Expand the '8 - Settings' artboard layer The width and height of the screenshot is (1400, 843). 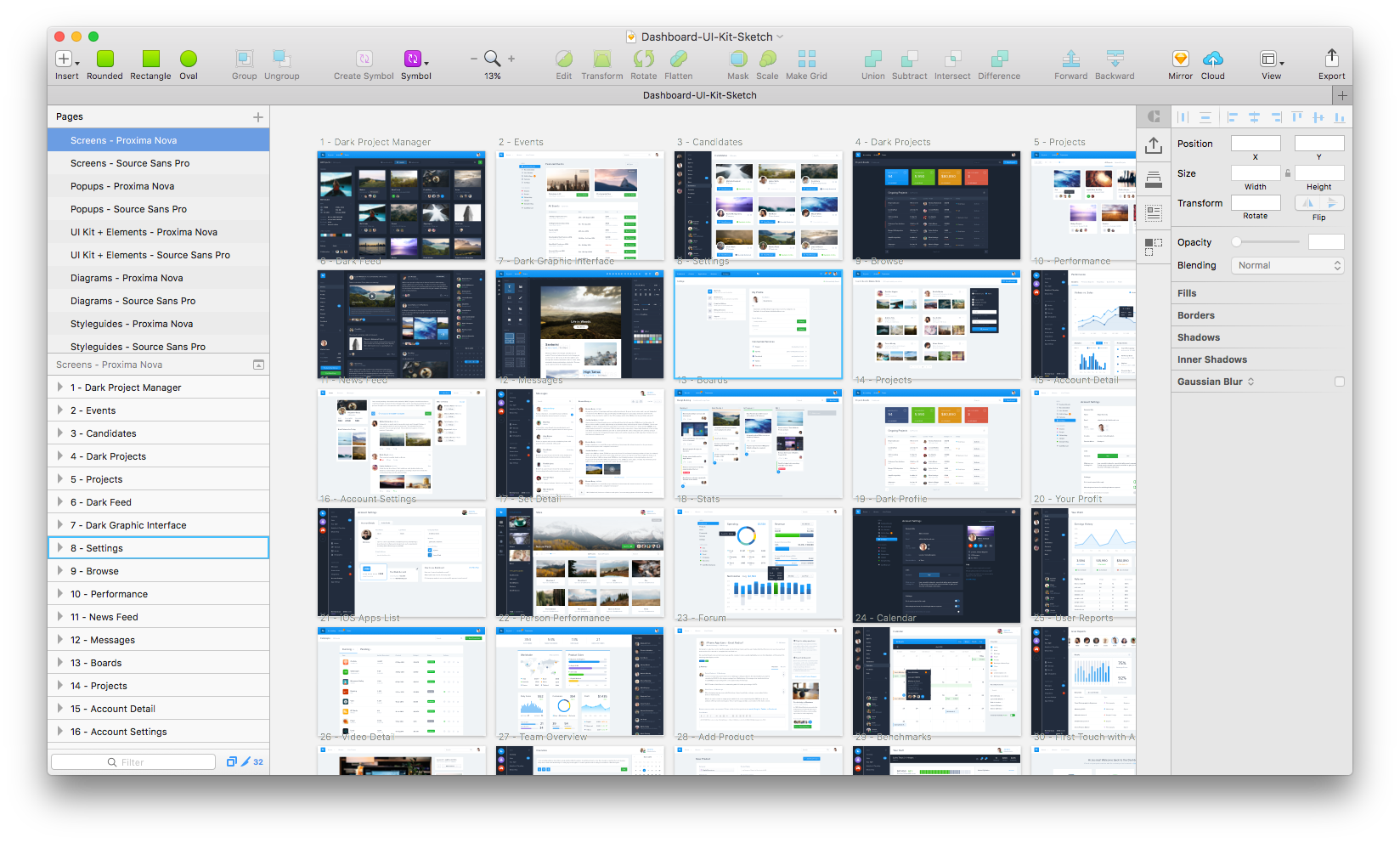pos(60,548)
